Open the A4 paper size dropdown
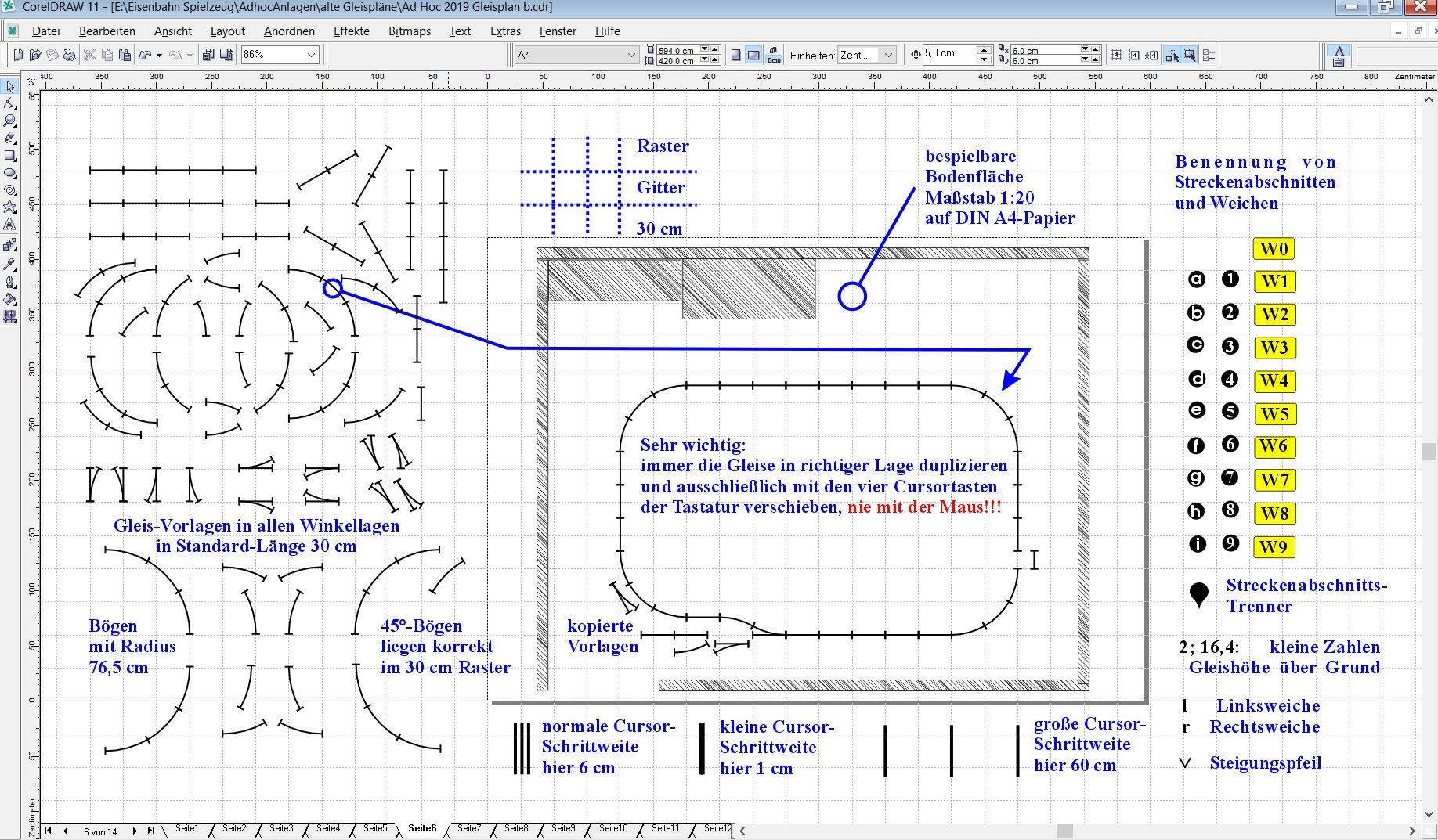This screenshot has width=1438, height=840. [631, 55]
